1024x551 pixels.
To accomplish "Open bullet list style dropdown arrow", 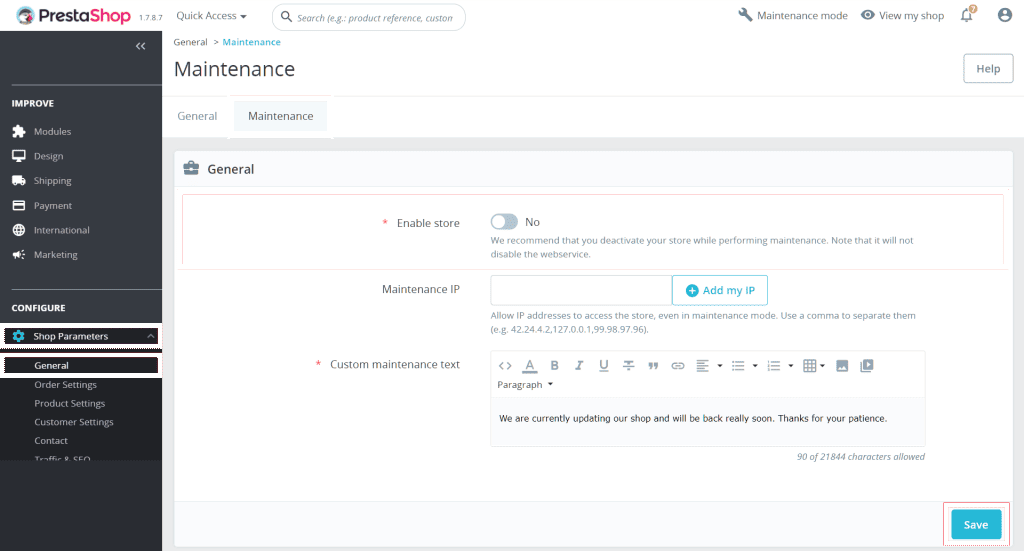I will 755,366.
